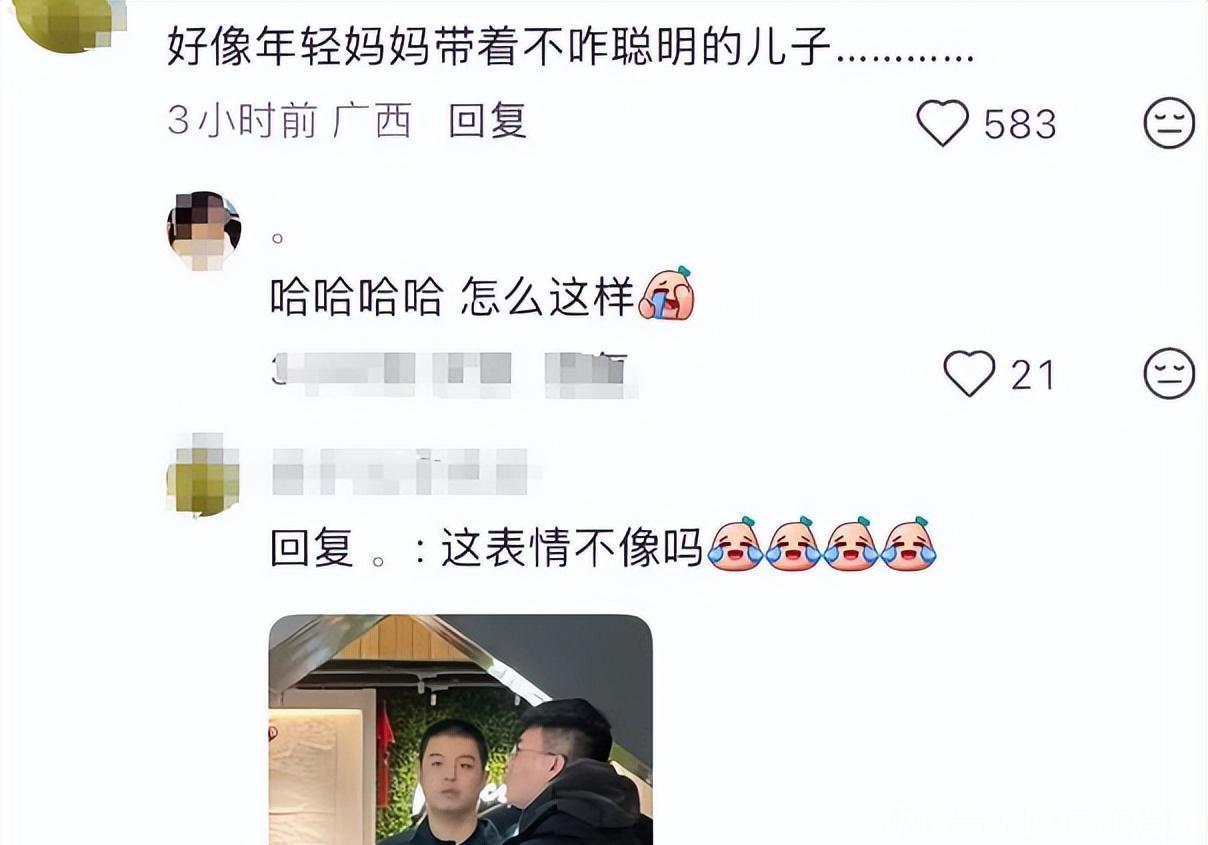1208x845 pixels.
Task: Tap the 21 like count
Action: (x=1033, y=375)
